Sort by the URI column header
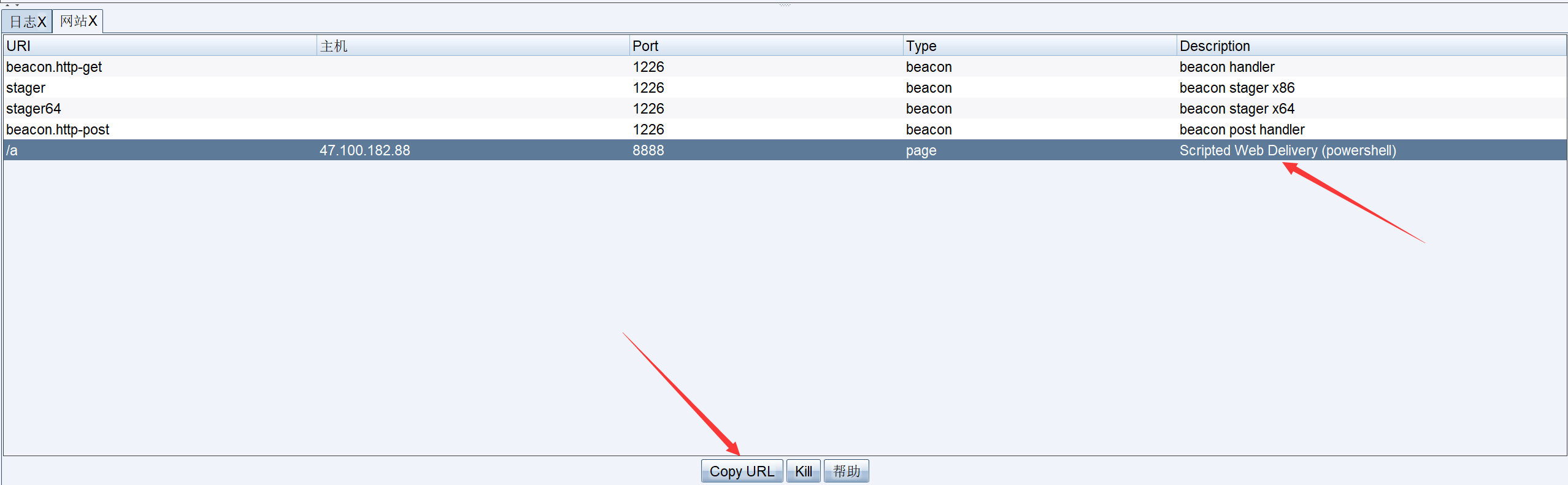The image size is (1568, 485). tap(159, 46)
